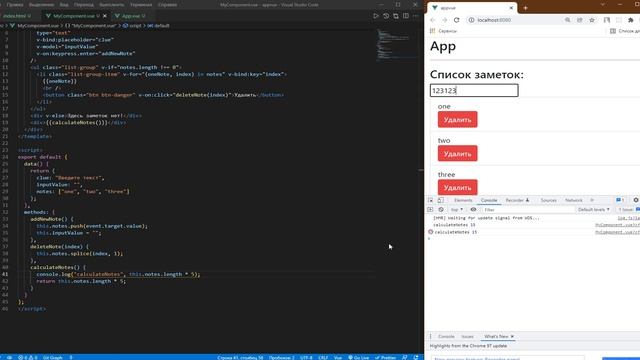Open timeline history icon in editor toolbar
The image size is (640, 360).
(x=386, y=16)
